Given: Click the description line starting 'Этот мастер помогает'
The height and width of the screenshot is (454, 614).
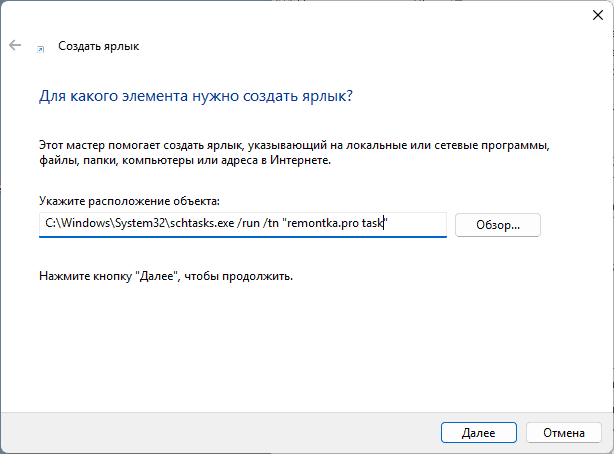Looking at the screenshot, I should 294,145.
